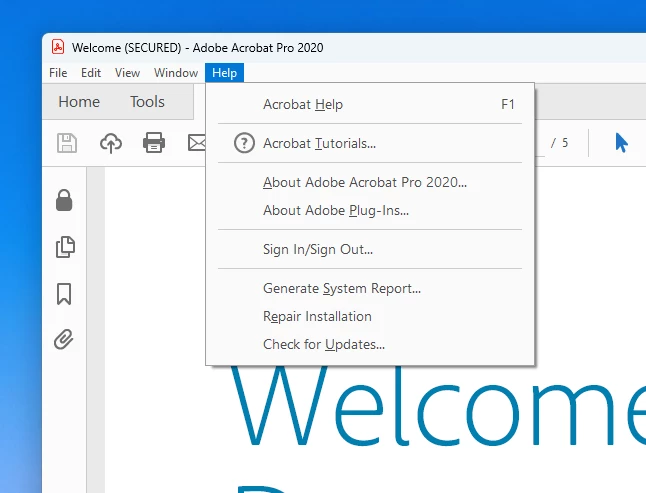
Task: Select Generate System Report entry
Action: click(370, 288)
